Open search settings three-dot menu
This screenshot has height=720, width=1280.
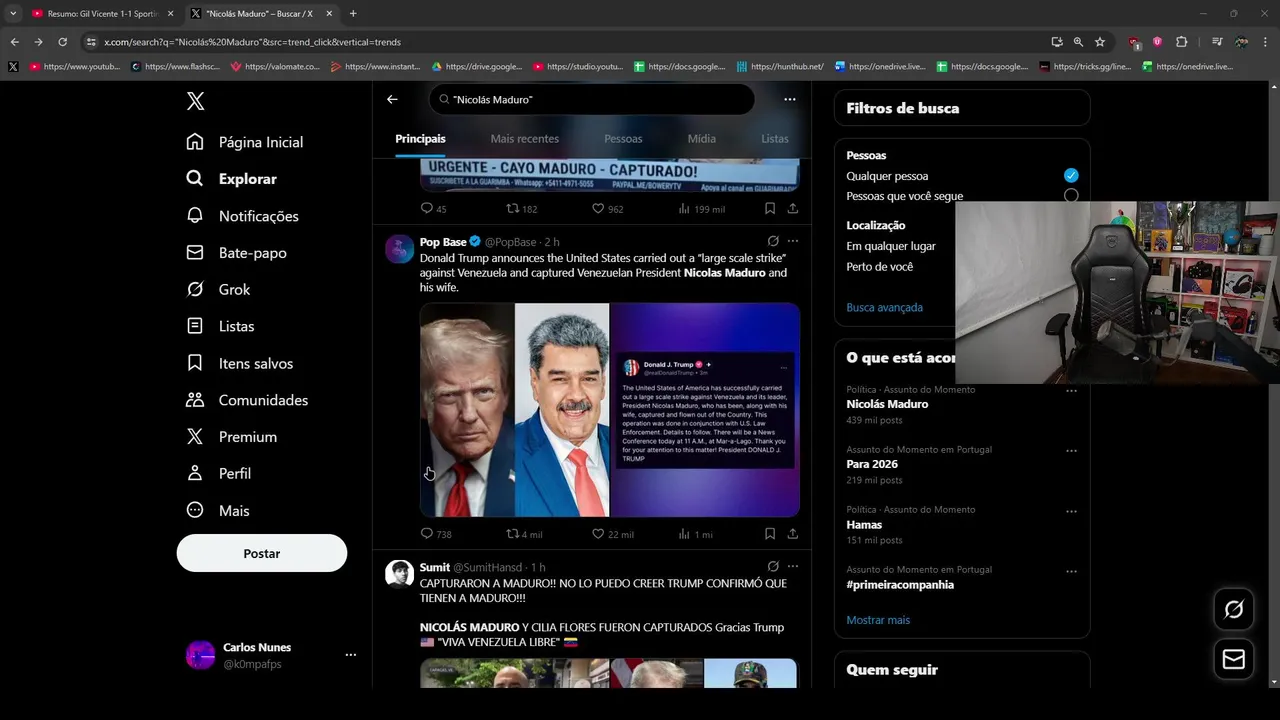point(790,99)
